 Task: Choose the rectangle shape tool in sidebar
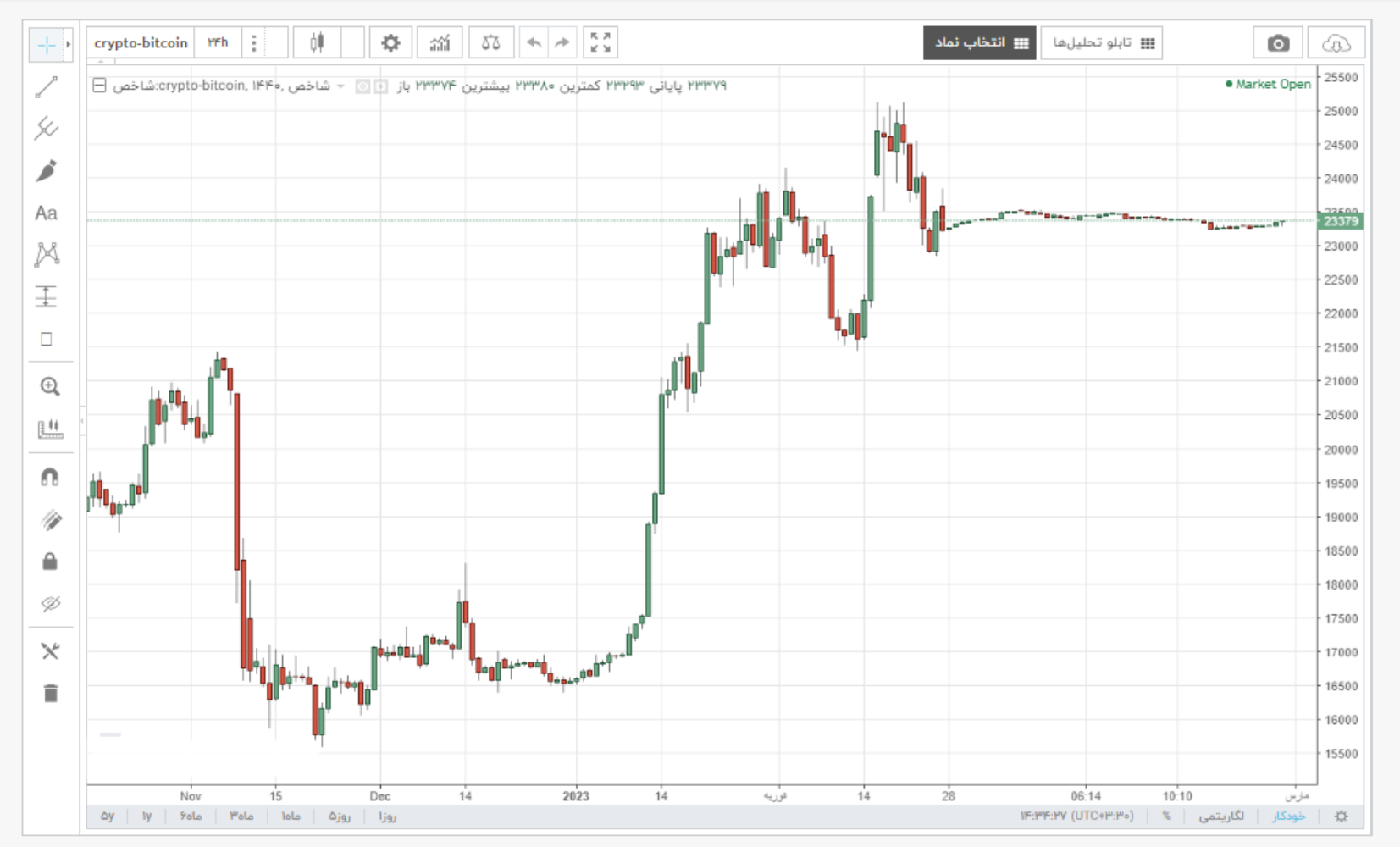(47, 340)
